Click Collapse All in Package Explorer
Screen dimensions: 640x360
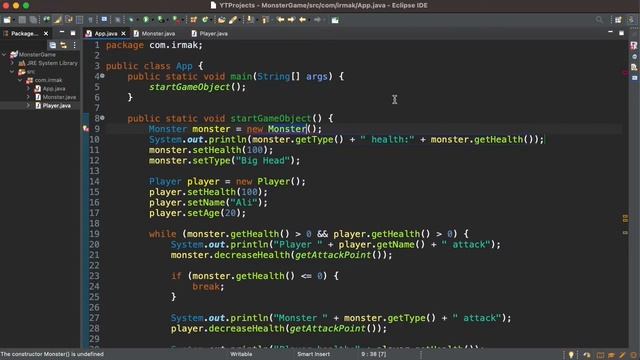(53, 45)
